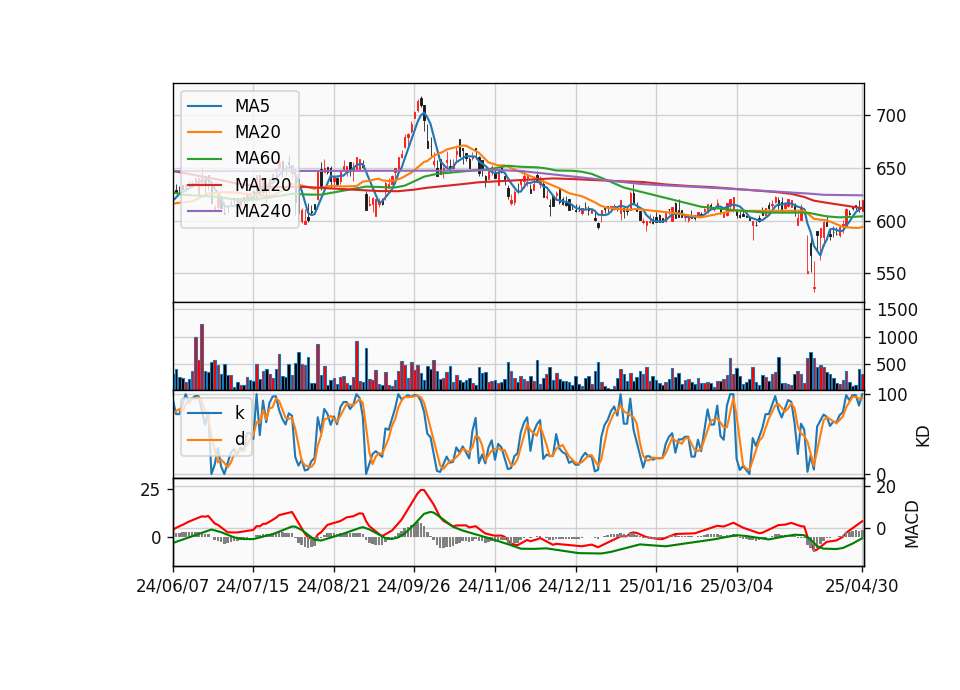Screen dimensions: 960x690
Task: Click the blue MA5 legend line sample
Action: pos(204,106)
